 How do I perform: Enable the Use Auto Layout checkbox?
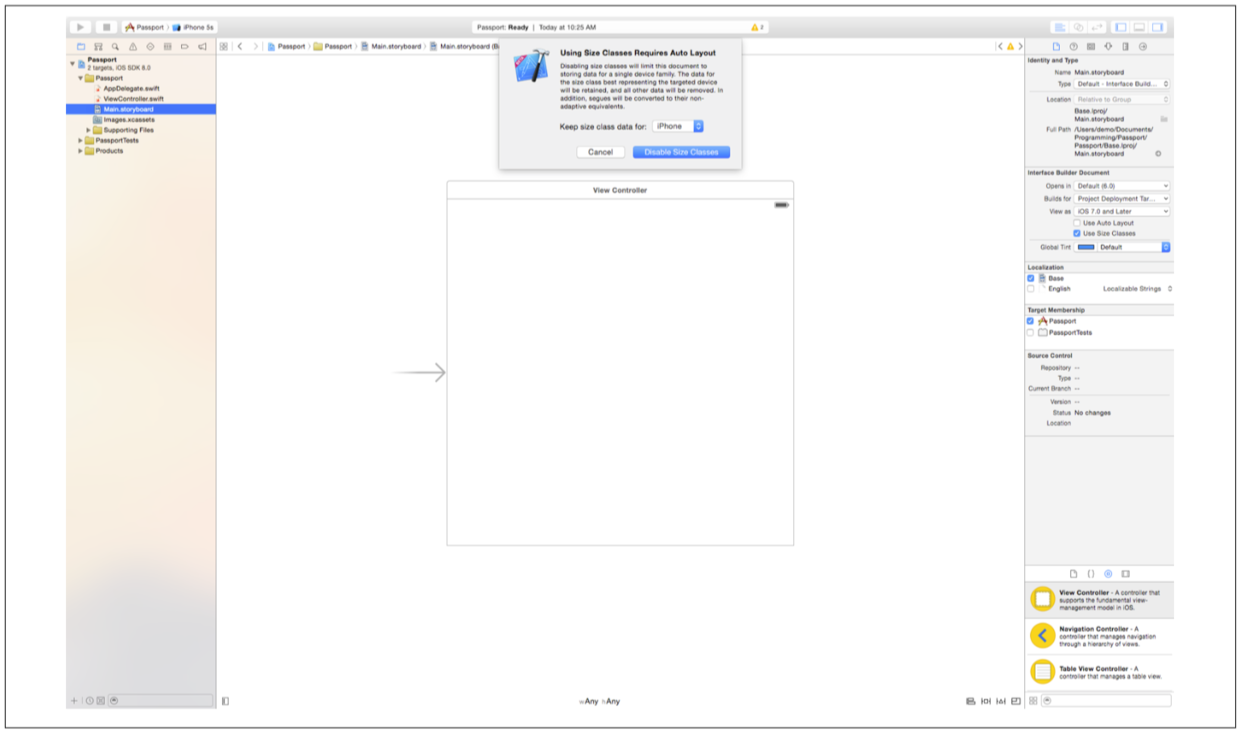pos(1076,223)
